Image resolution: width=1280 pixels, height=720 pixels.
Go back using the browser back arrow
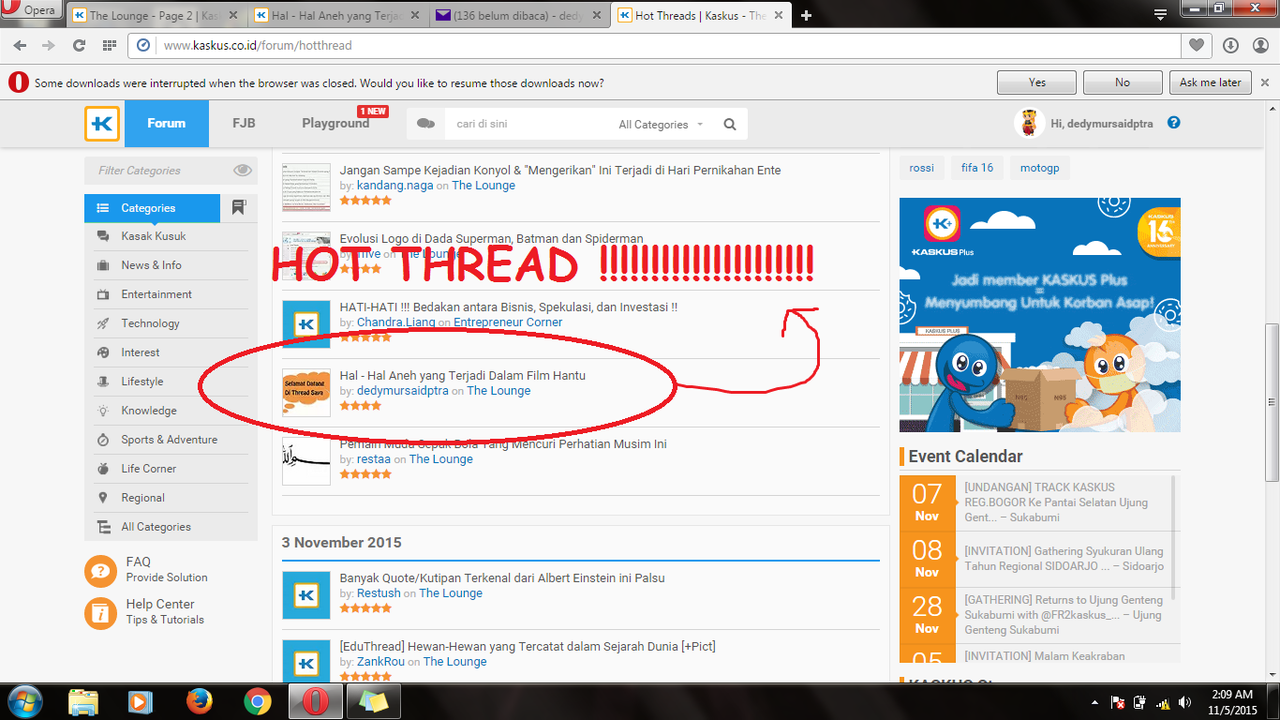(22, 46)
